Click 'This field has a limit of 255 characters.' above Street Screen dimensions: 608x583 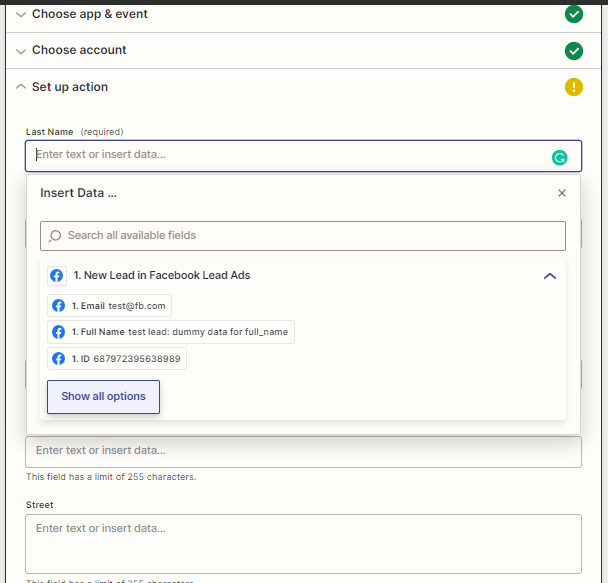coord(111,477)
